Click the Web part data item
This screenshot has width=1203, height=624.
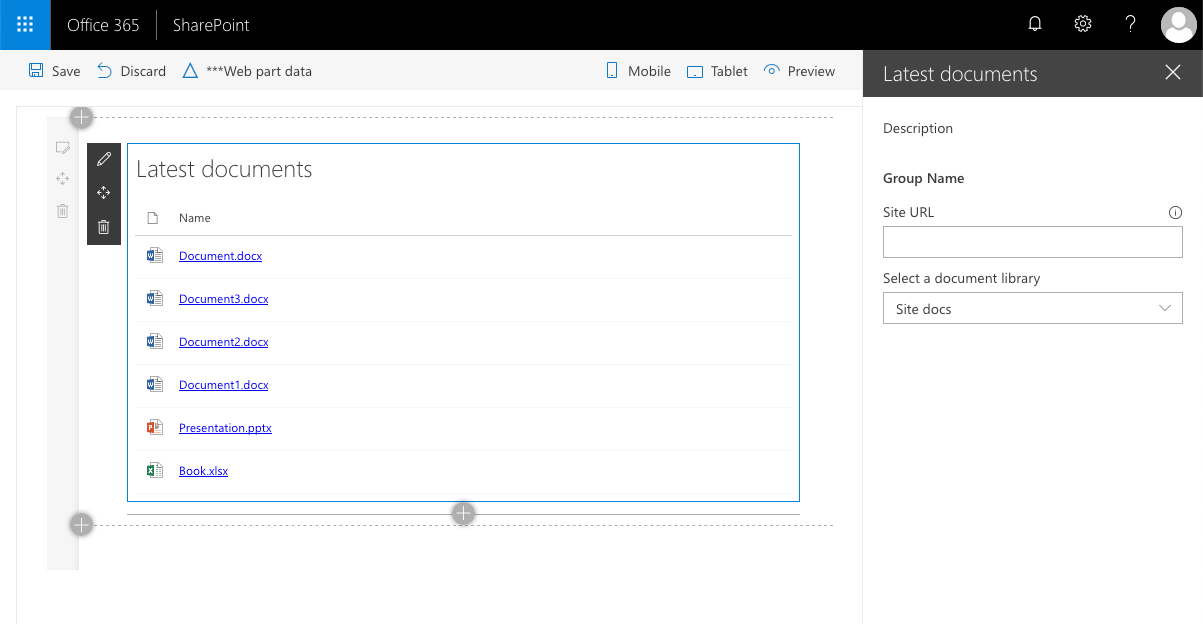[x=247, y=71]
